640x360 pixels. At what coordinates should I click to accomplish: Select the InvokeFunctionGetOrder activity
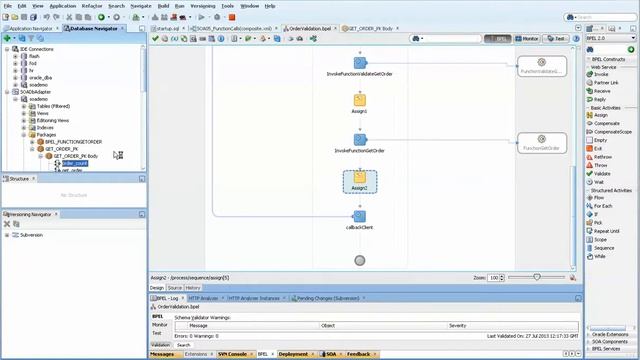(x=360, y=140)
